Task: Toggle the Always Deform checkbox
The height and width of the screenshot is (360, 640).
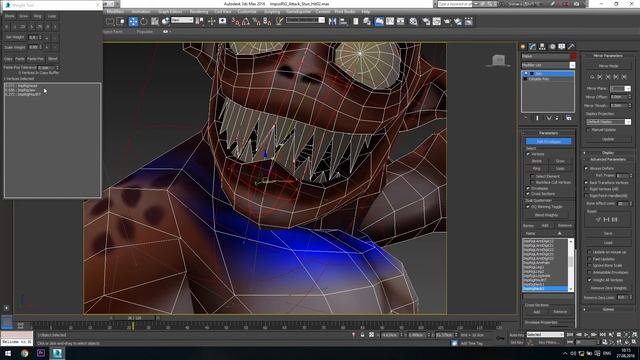Action: pyautogui.click(x=587, y=168)
